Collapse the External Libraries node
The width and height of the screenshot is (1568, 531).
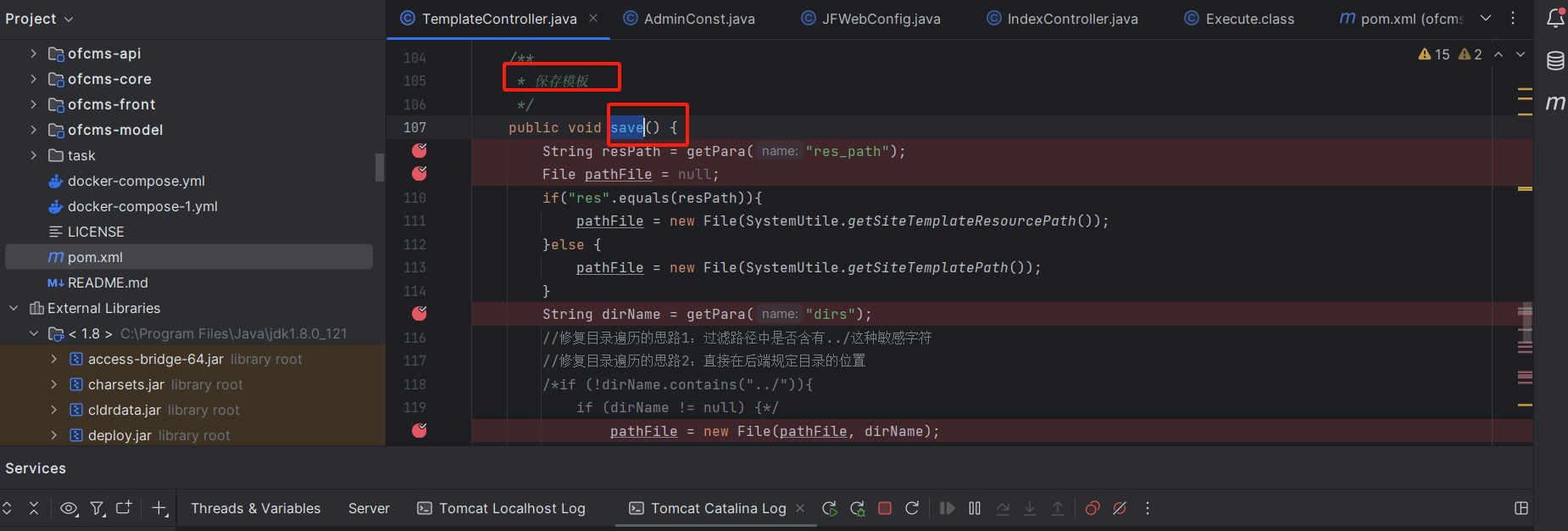[x=14, y=308]
